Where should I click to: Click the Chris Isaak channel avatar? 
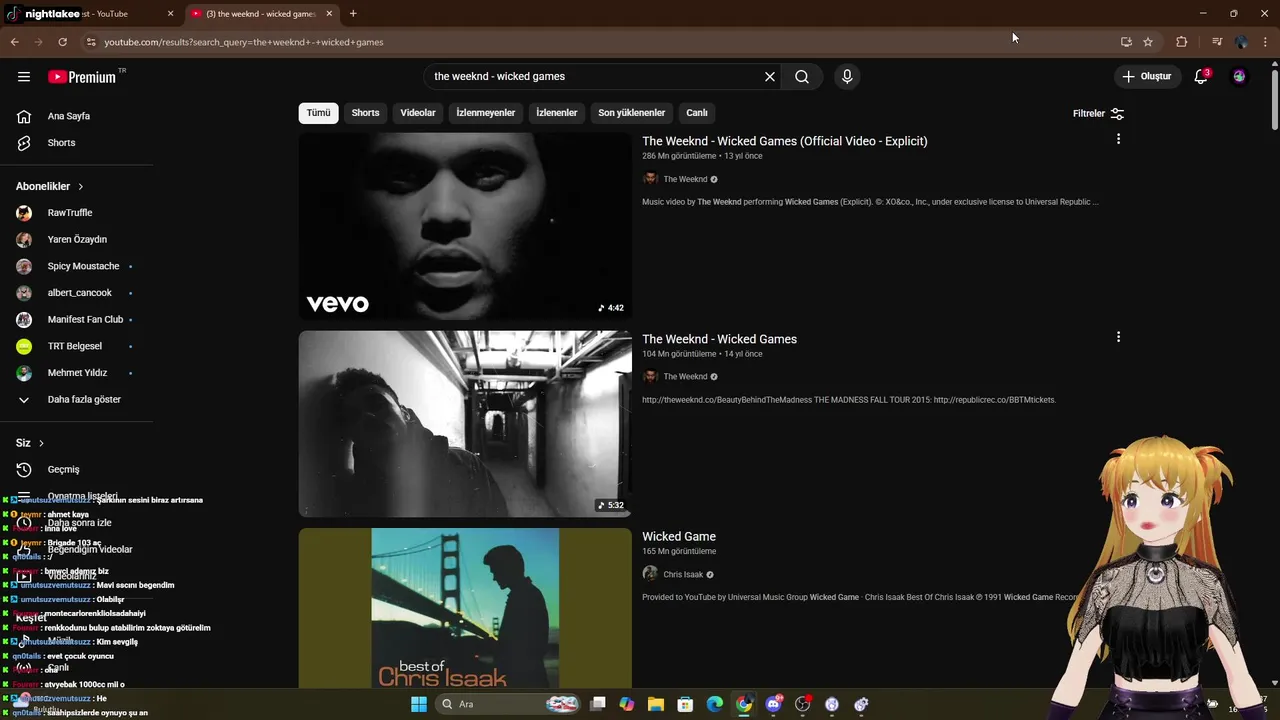[650, 574]
